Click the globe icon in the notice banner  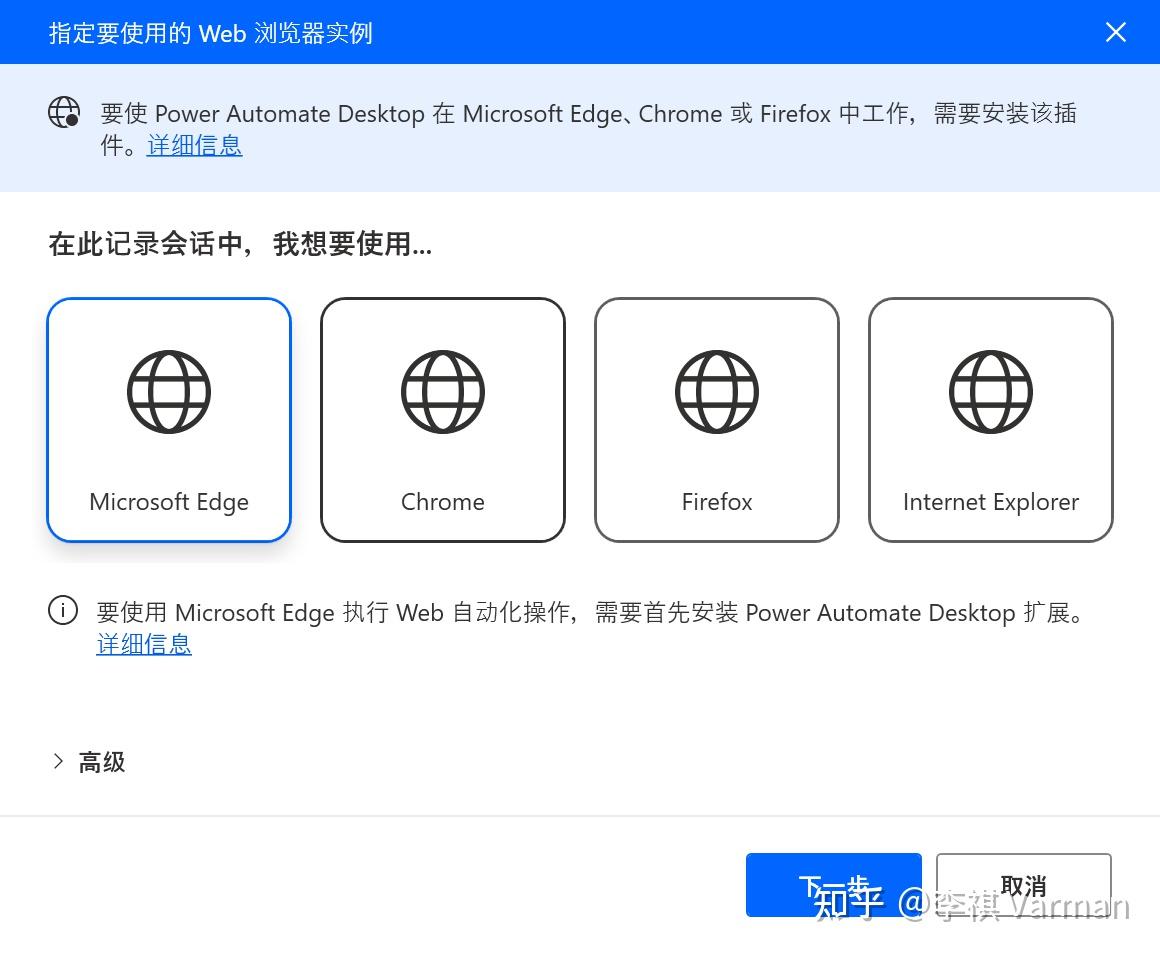click(63, 112)
